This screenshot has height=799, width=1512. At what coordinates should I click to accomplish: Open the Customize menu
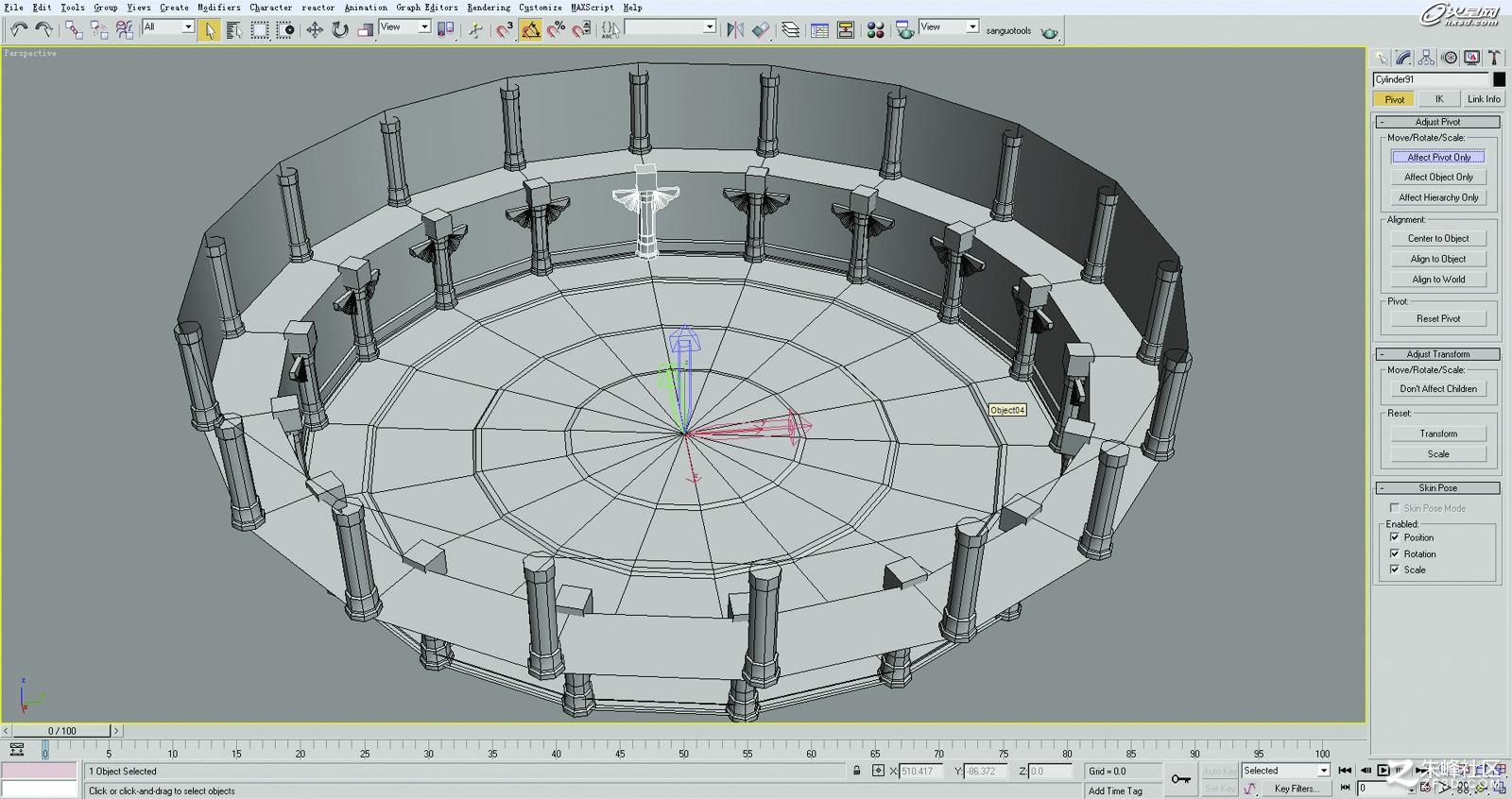pyautogui.click(x=541, y=7)
